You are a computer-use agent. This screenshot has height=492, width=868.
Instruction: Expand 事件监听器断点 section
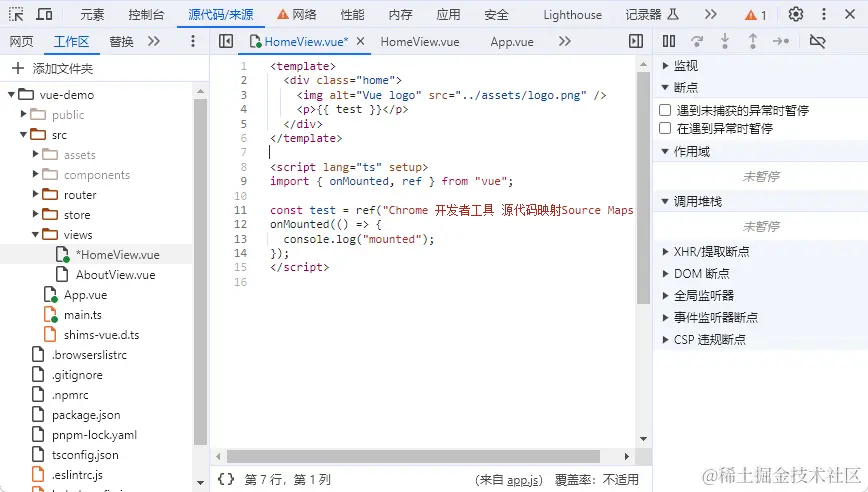coord(665,318)
